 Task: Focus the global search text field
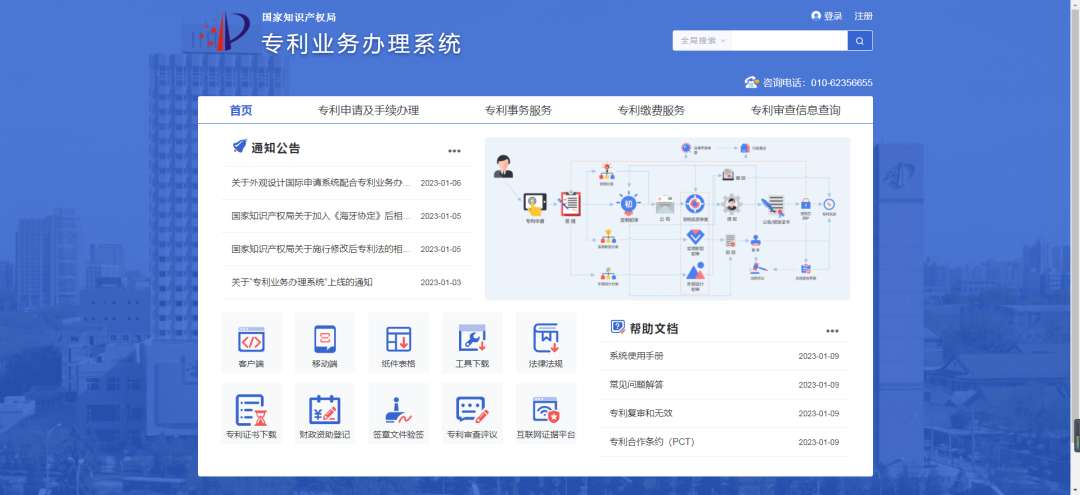789,41
